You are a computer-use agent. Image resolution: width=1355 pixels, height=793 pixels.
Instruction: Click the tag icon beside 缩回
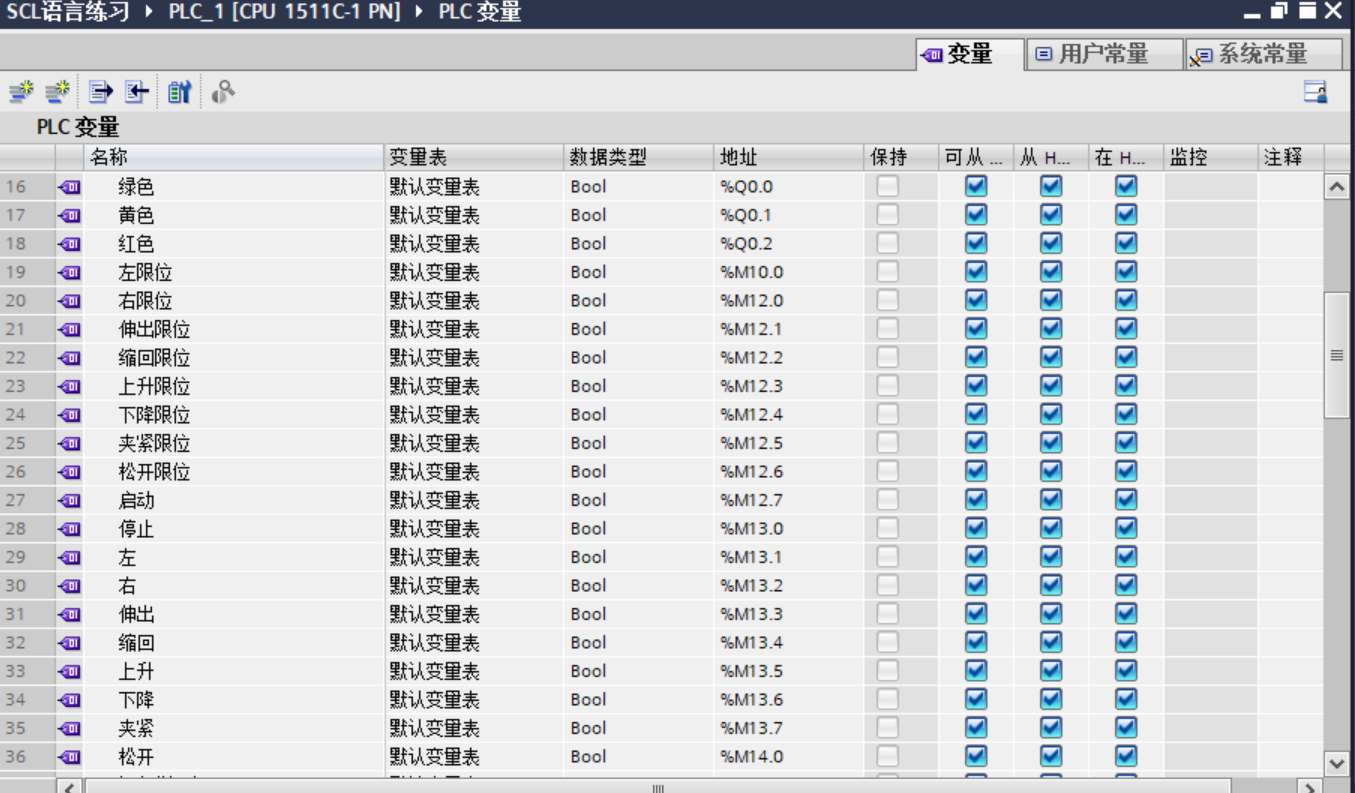[x=69, y=643]
